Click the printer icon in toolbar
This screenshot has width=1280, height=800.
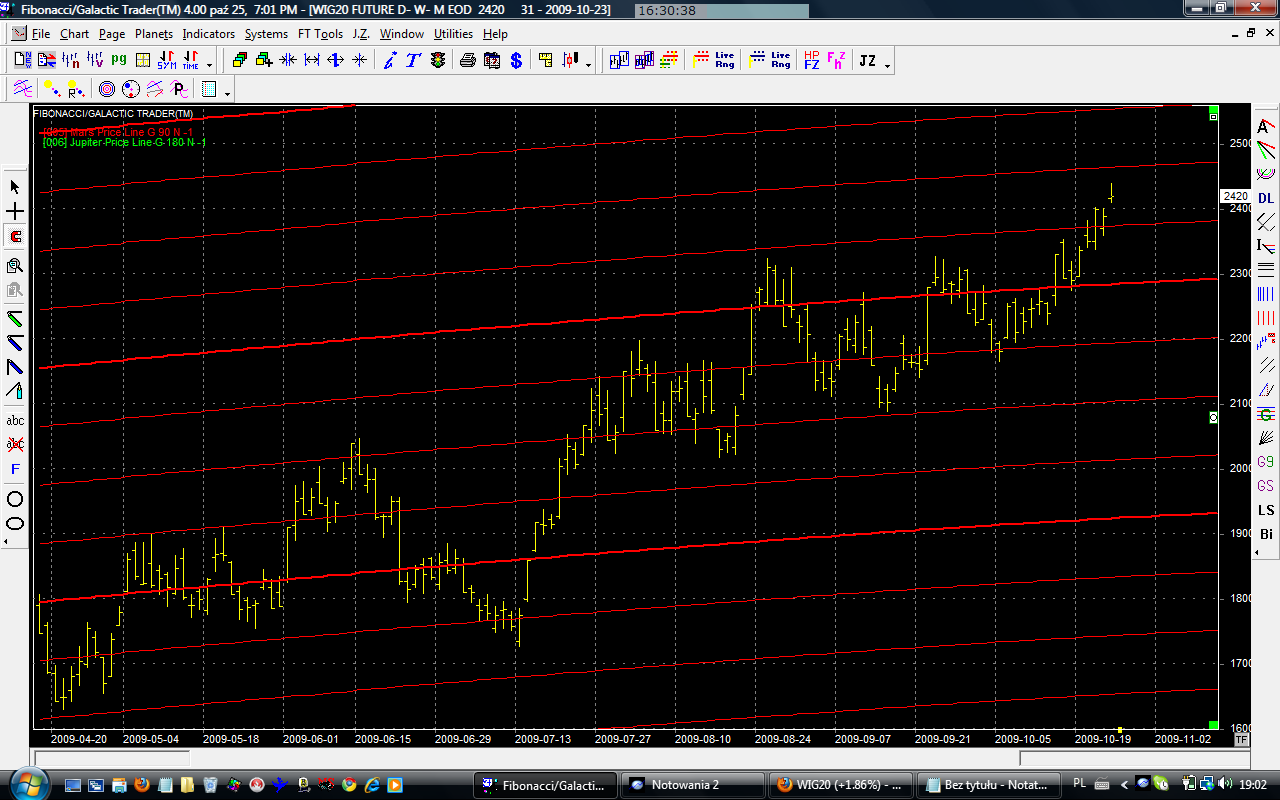467,61
